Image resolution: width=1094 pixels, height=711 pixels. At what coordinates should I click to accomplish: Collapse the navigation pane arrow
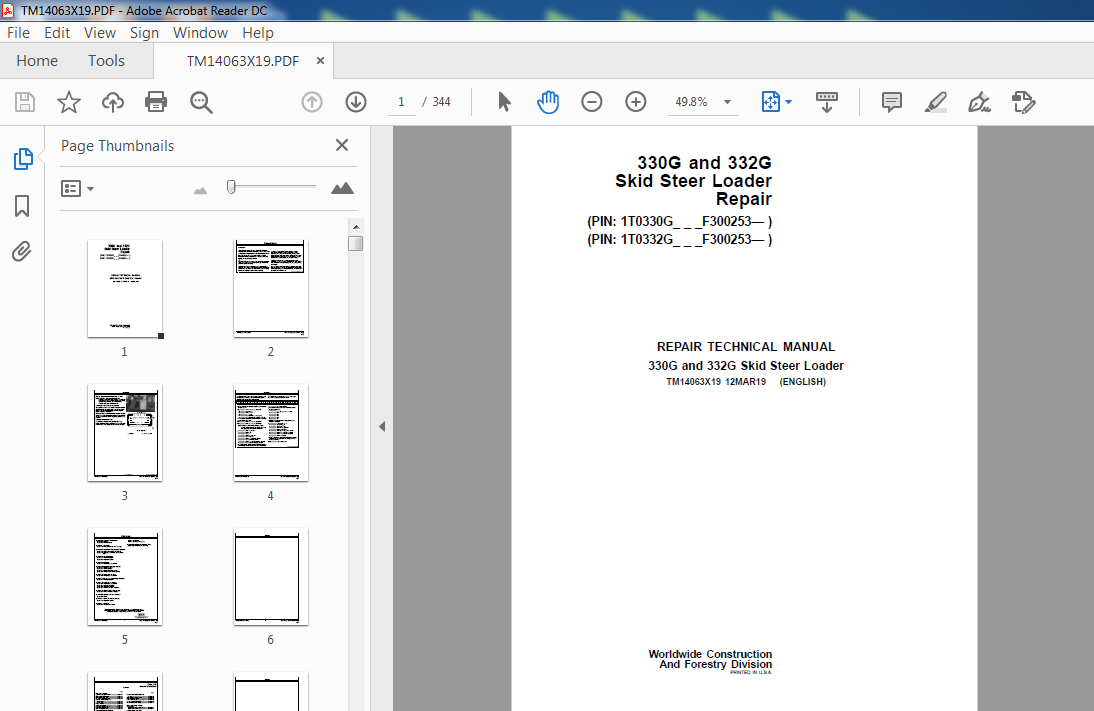click(382, 426)
